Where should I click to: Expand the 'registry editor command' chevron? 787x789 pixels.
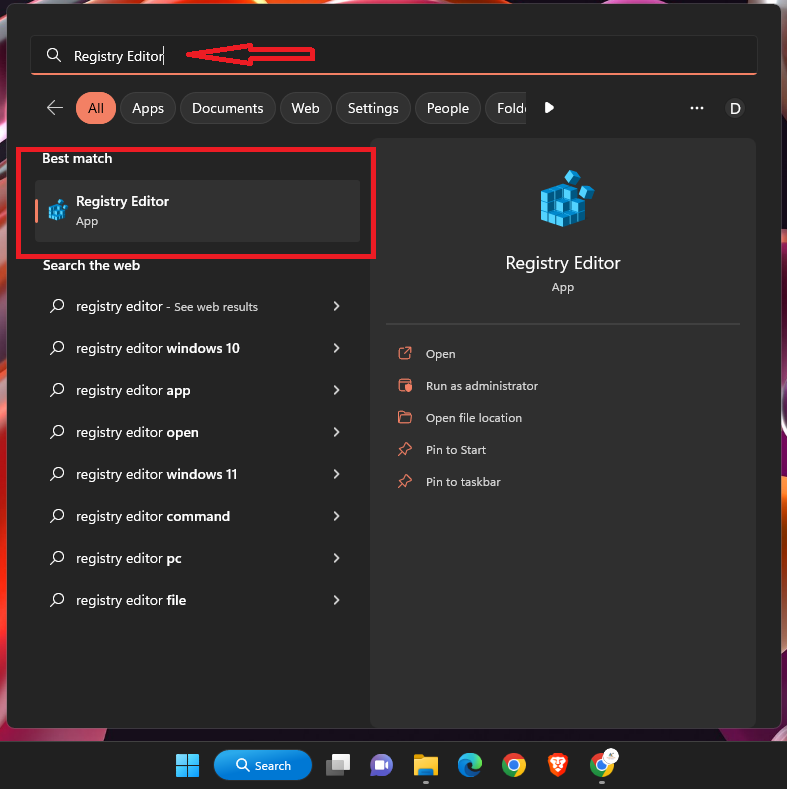click(x=337, y=516)
